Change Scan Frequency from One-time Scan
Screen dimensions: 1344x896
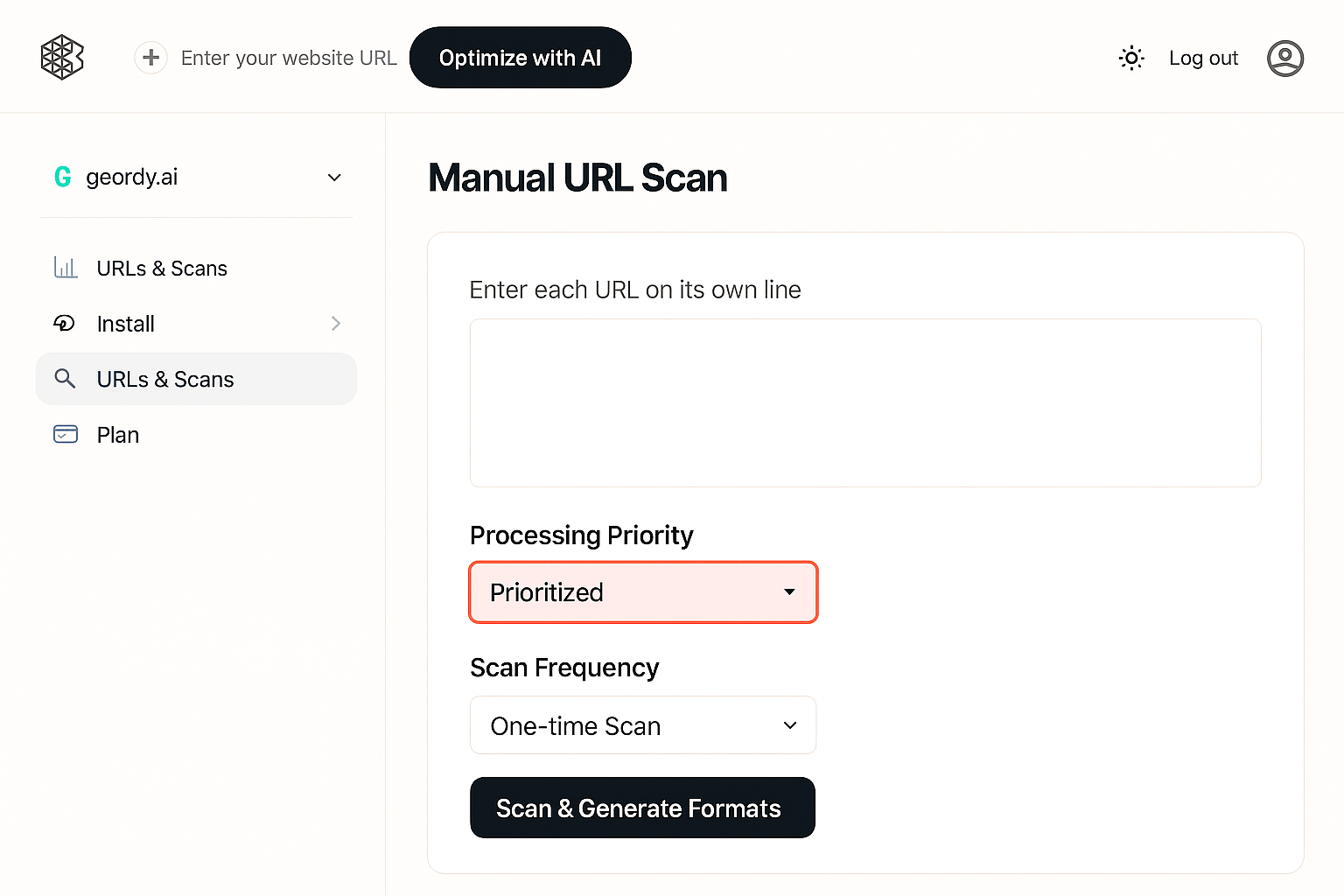point(642,725)
